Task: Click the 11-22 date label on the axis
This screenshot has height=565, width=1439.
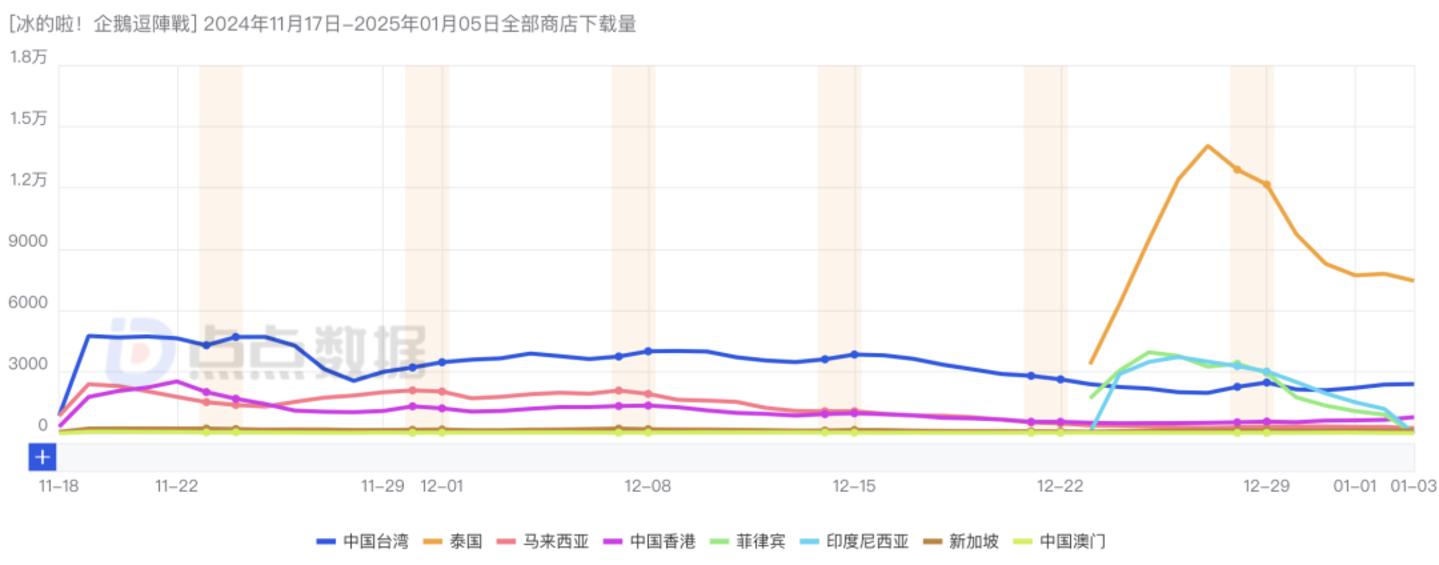Action: point(177,486)
